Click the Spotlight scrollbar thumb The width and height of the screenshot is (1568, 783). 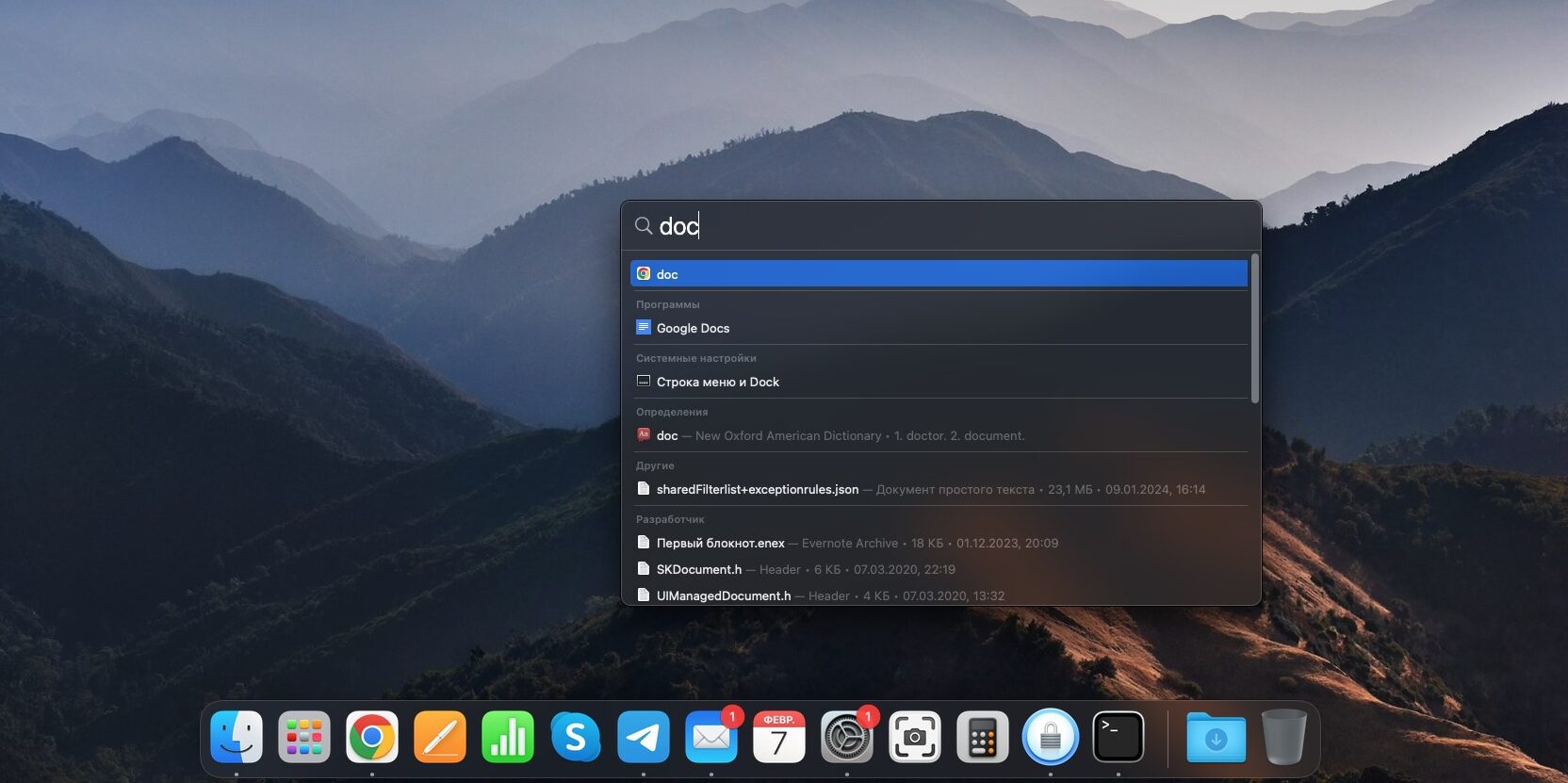[x=1254, y=330]
